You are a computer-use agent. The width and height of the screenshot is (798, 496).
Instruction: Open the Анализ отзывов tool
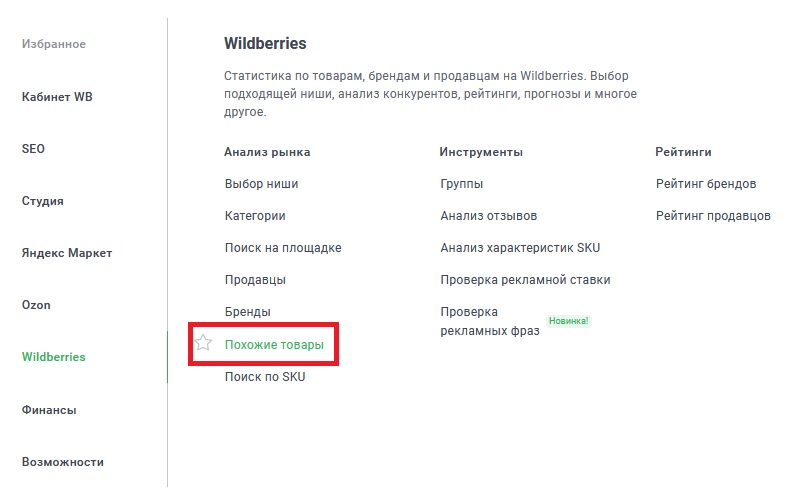(x=488, y=216)
